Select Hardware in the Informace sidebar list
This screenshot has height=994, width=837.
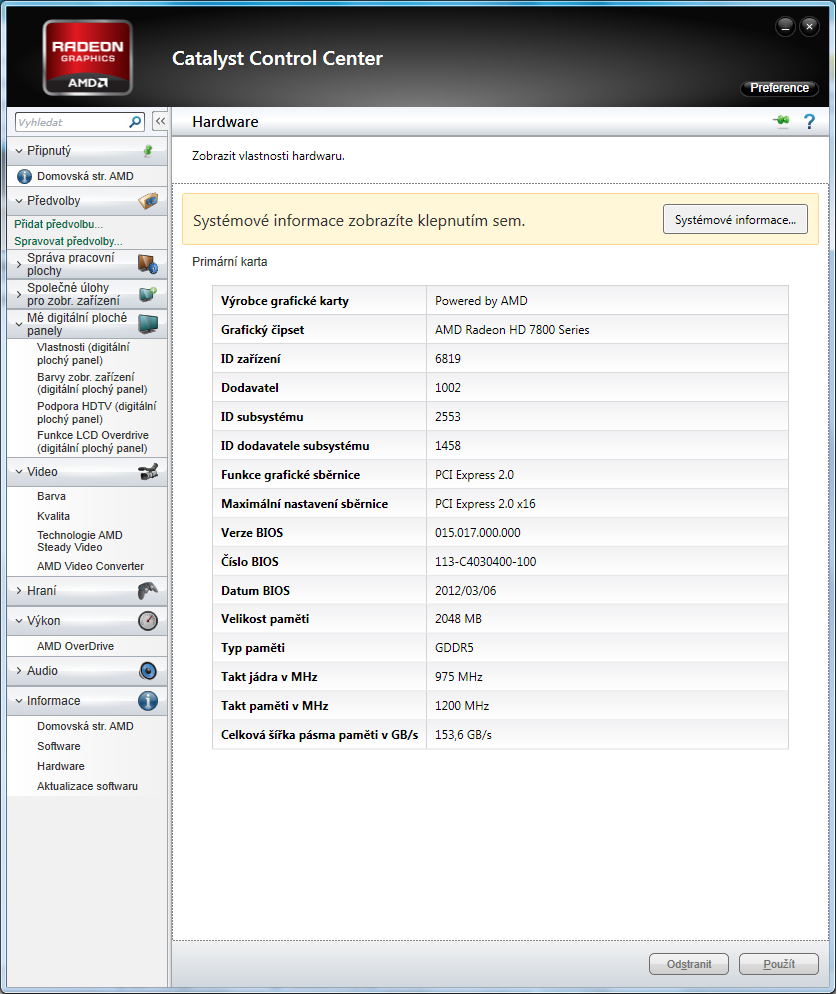60,766
